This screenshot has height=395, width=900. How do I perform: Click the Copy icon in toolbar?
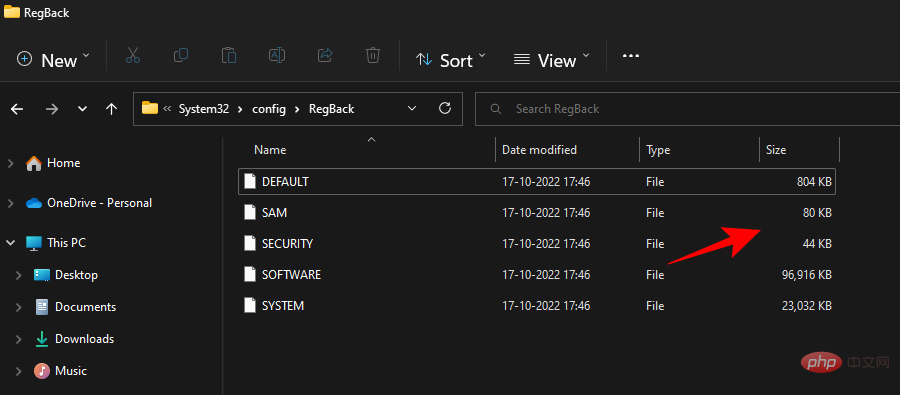(181, 56)
